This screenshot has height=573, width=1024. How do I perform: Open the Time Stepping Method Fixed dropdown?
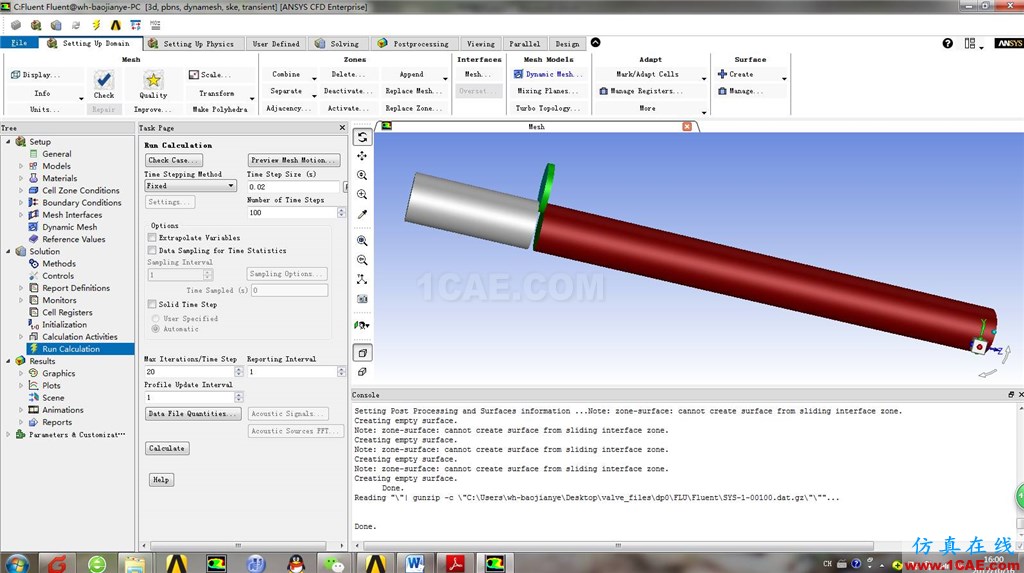click(189, 186)
